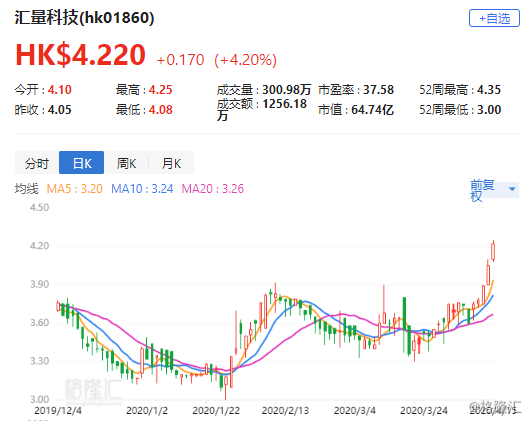Viewport: 529px width, 421px height.
Task: Select the 日K daily chart tab
Action: (81, 163)
